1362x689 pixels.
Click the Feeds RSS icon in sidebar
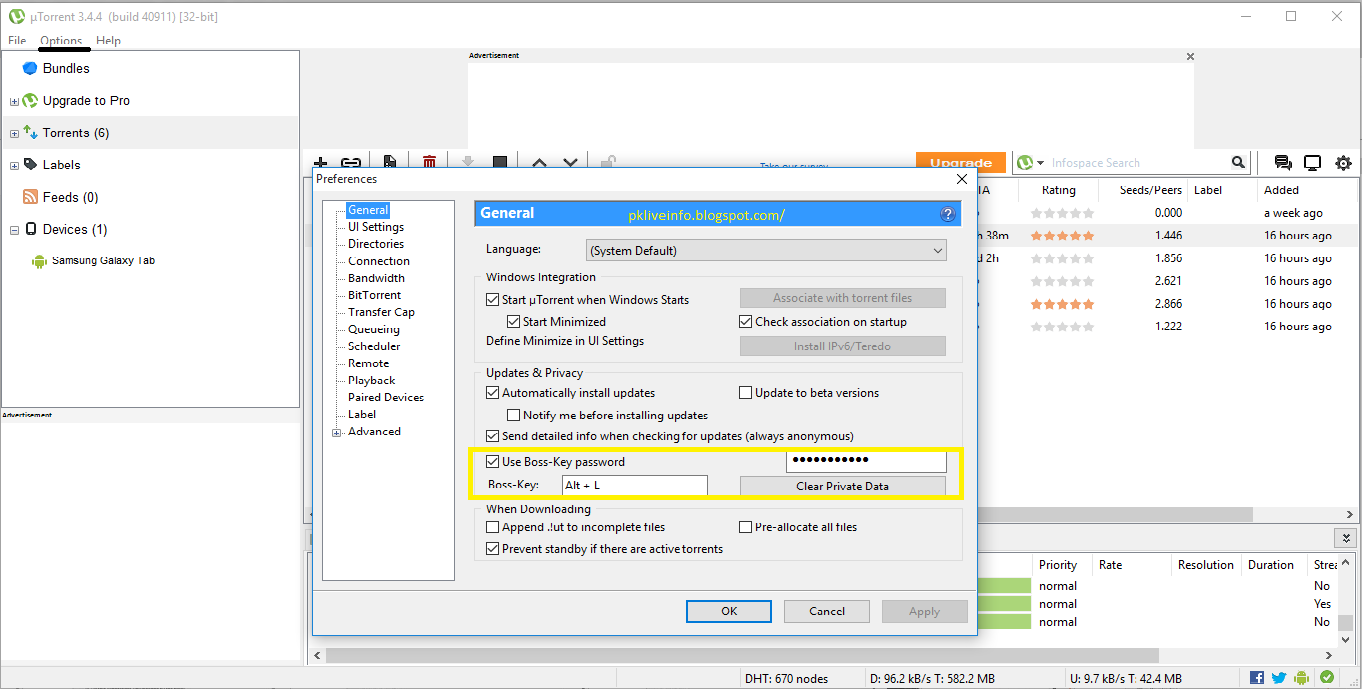[x=30, y=197]
